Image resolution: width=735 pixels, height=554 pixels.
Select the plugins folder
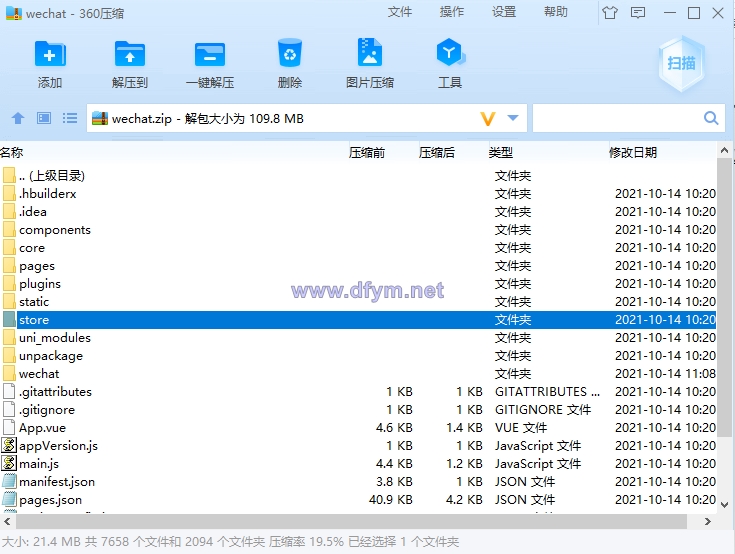coord(358,284)
